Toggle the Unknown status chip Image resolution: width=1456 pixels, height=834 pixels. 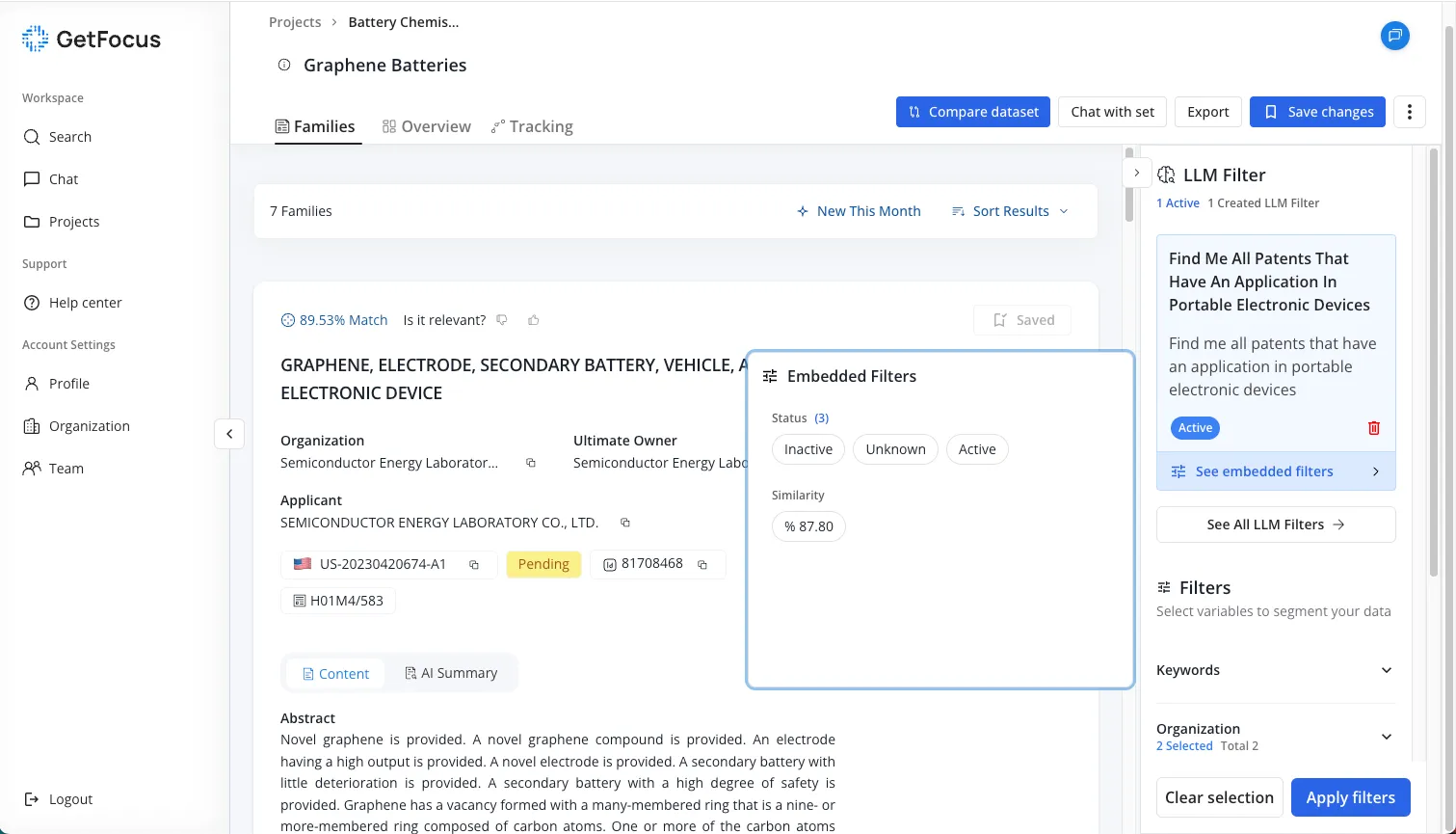(x=895, y=449)
